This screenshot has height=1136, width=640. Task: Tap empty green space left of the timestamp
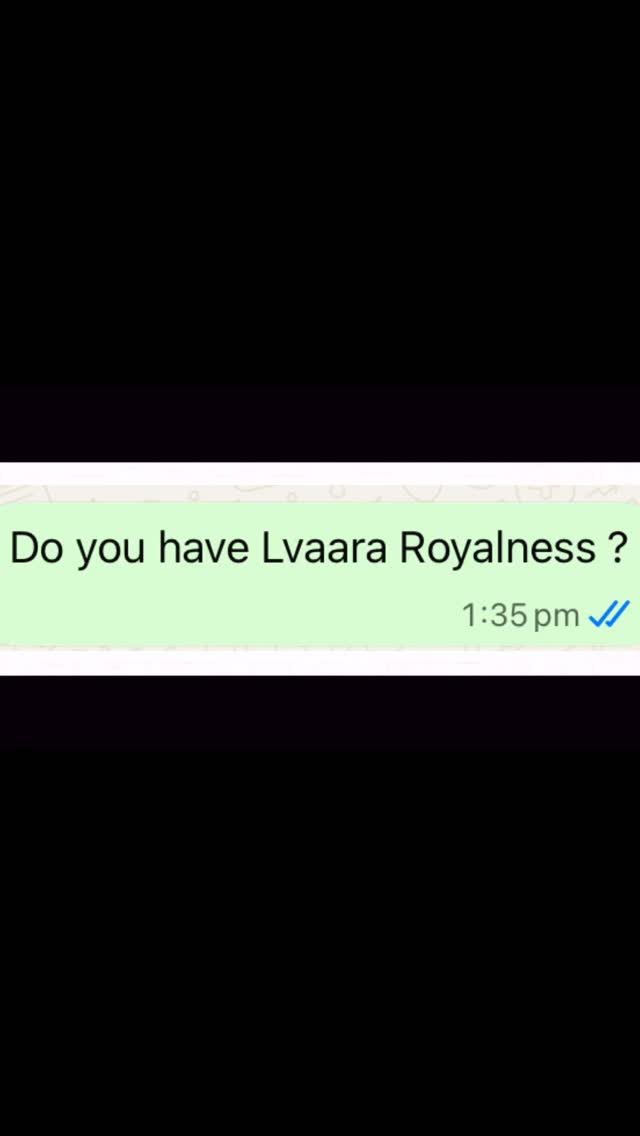232,614
